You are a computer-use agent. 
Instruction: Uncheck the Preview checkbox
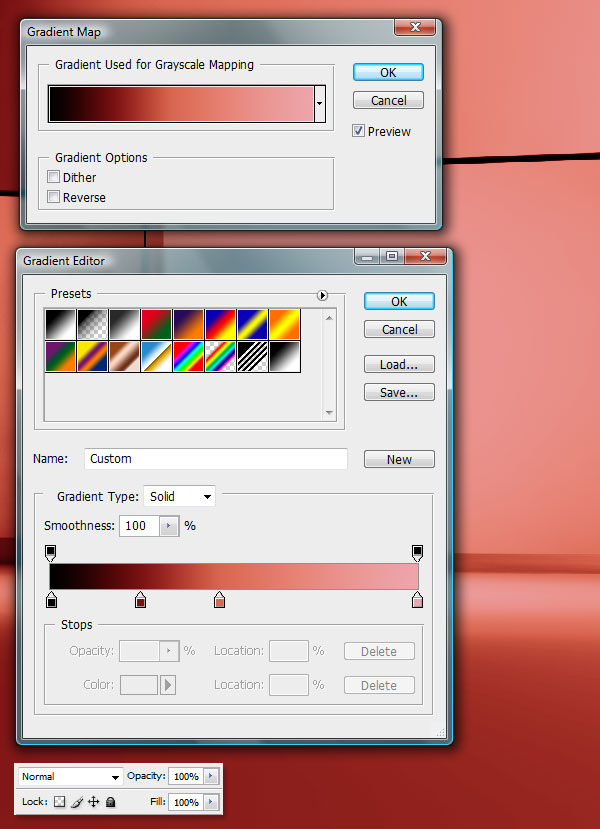358,131
